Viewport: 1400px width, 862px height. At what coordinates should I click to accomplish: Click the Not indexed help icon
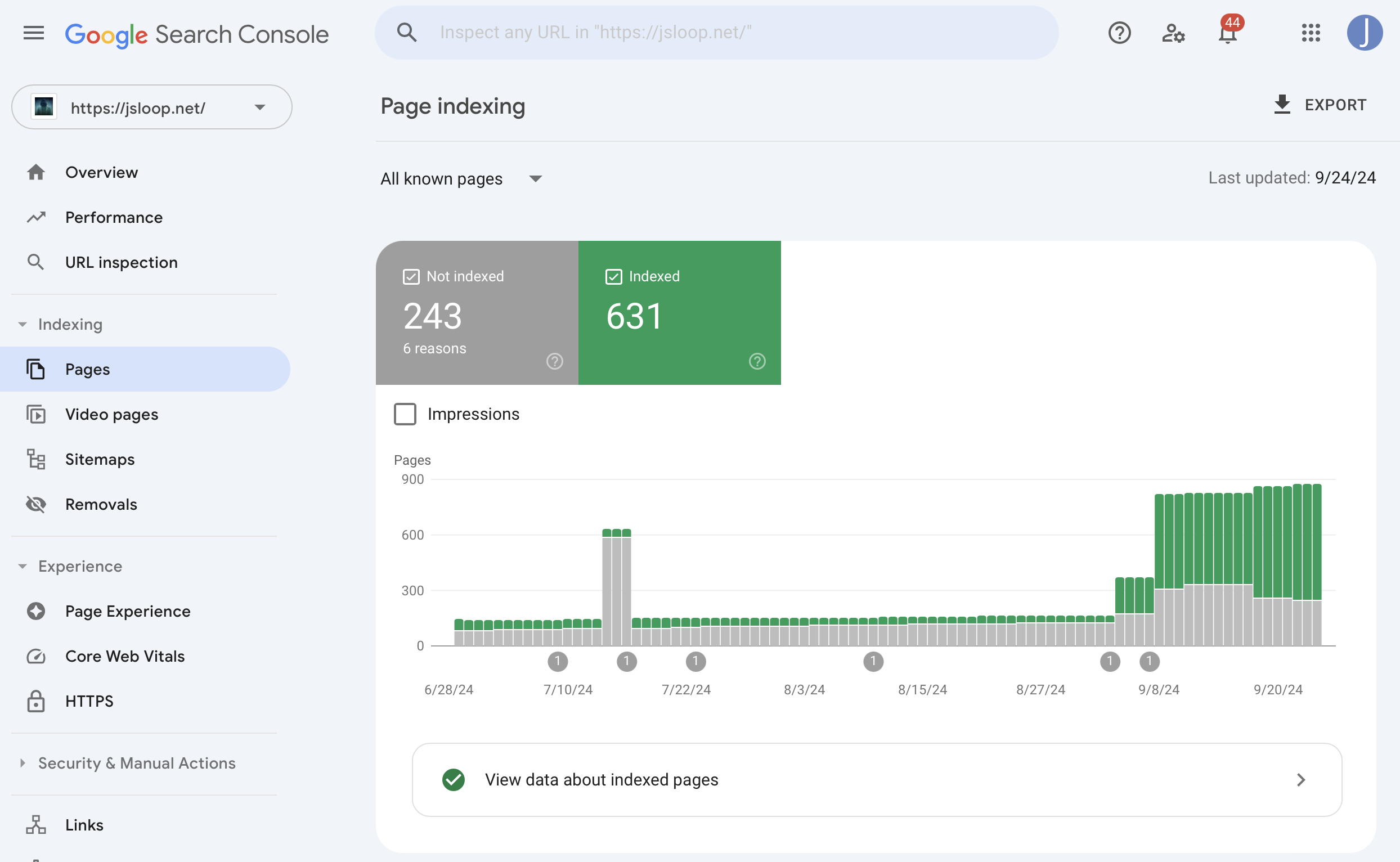pos(554,361)
